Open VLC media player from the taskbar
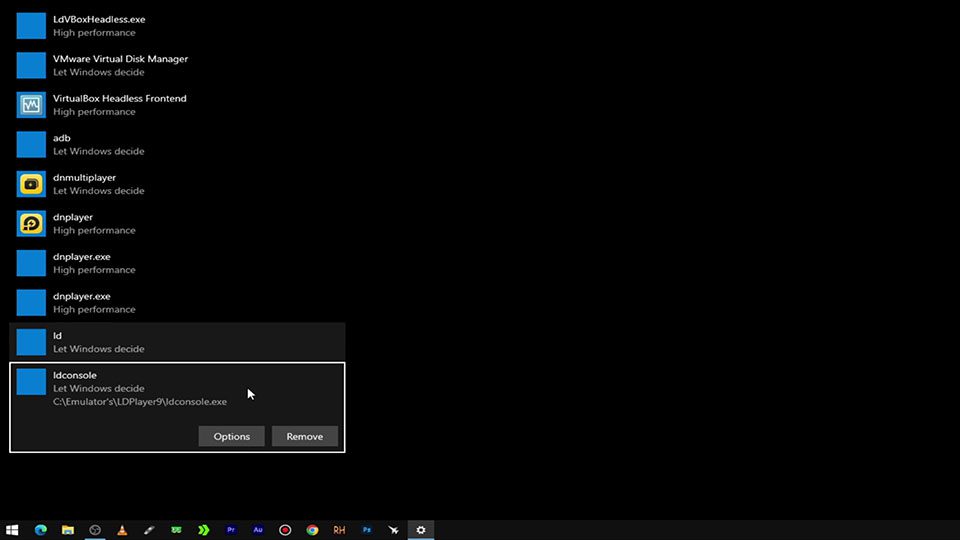Screen dimensions: 960x540 pyautogui.click(x=122, y=530)
